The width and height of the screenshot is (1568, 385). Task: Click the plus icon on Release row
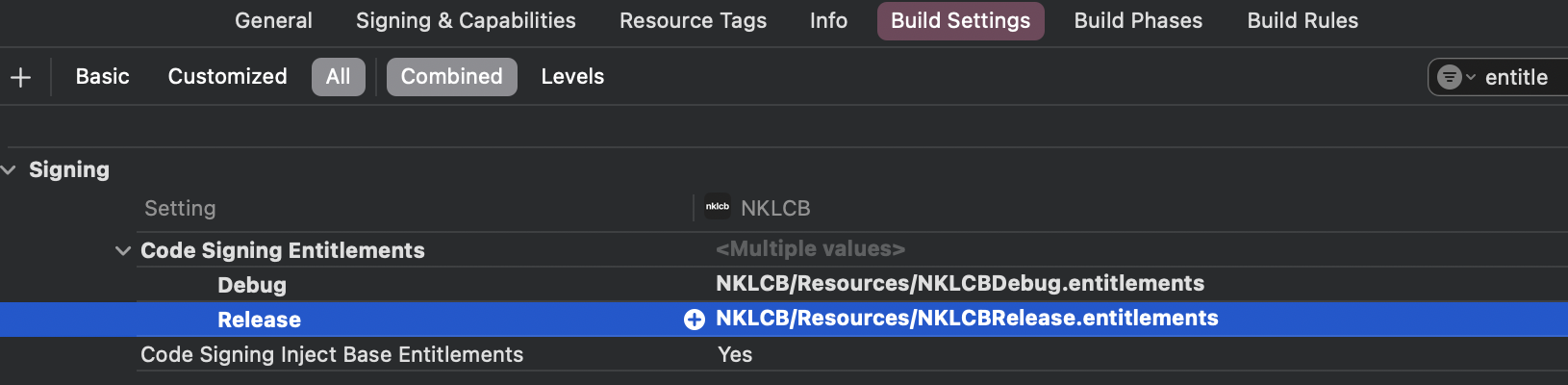click(x=694, y=320)
